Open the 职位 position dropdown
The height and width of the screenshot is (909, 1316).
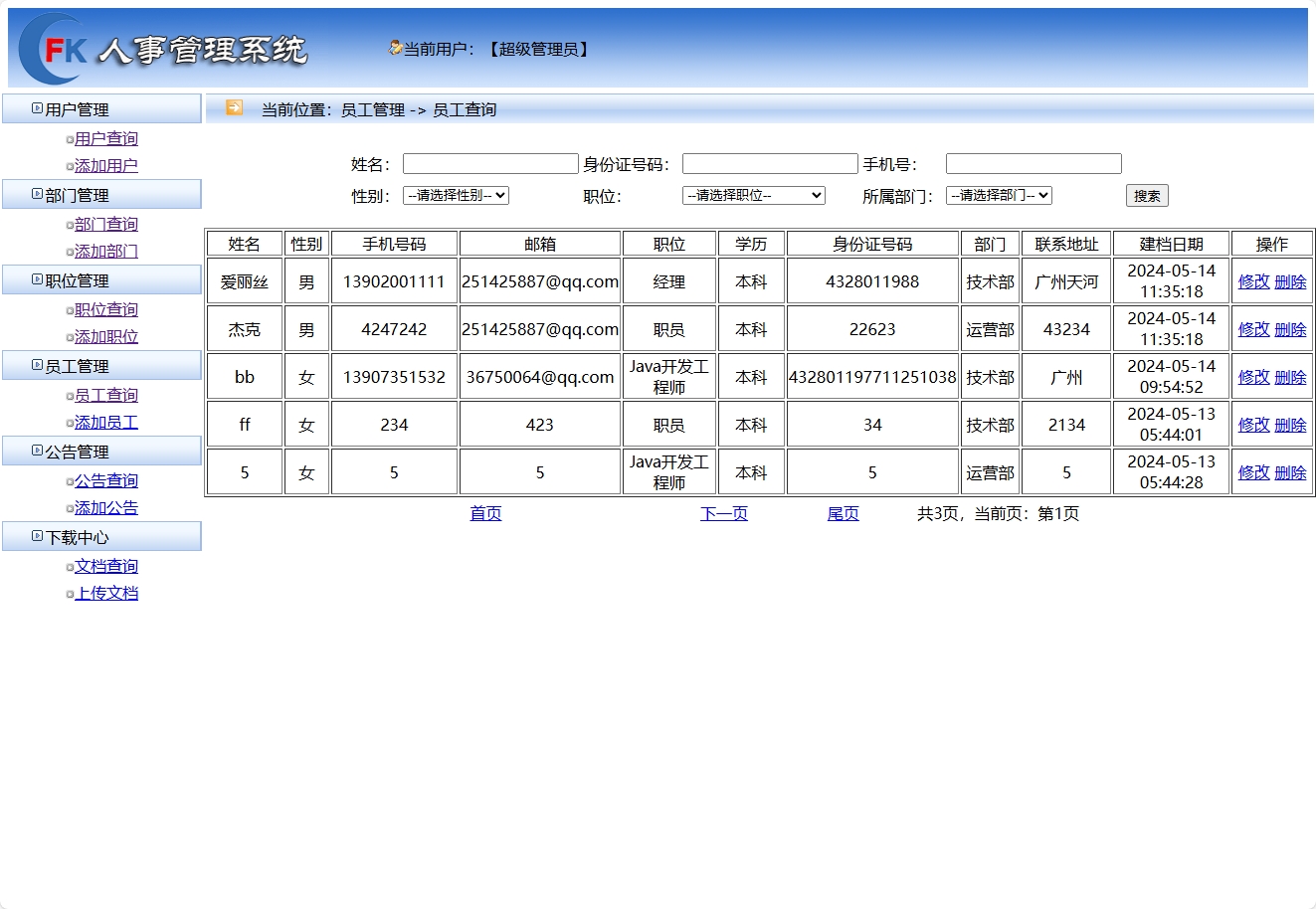753,195
